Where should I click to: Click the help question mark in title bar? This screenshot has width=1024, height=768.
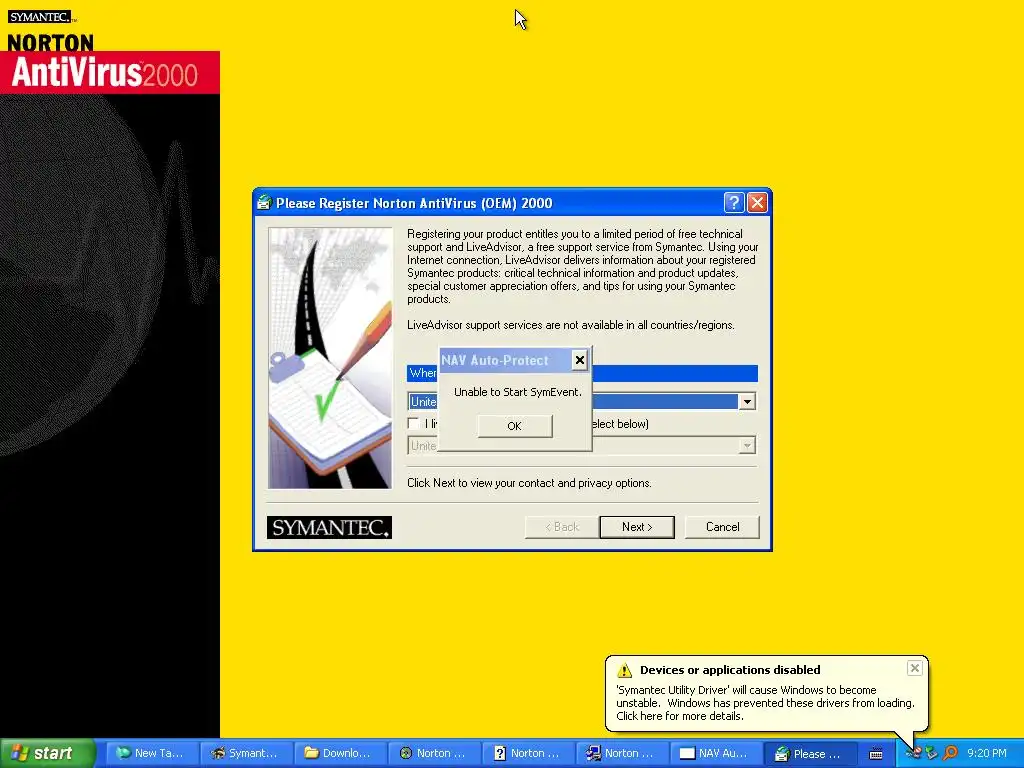point(734,202)
